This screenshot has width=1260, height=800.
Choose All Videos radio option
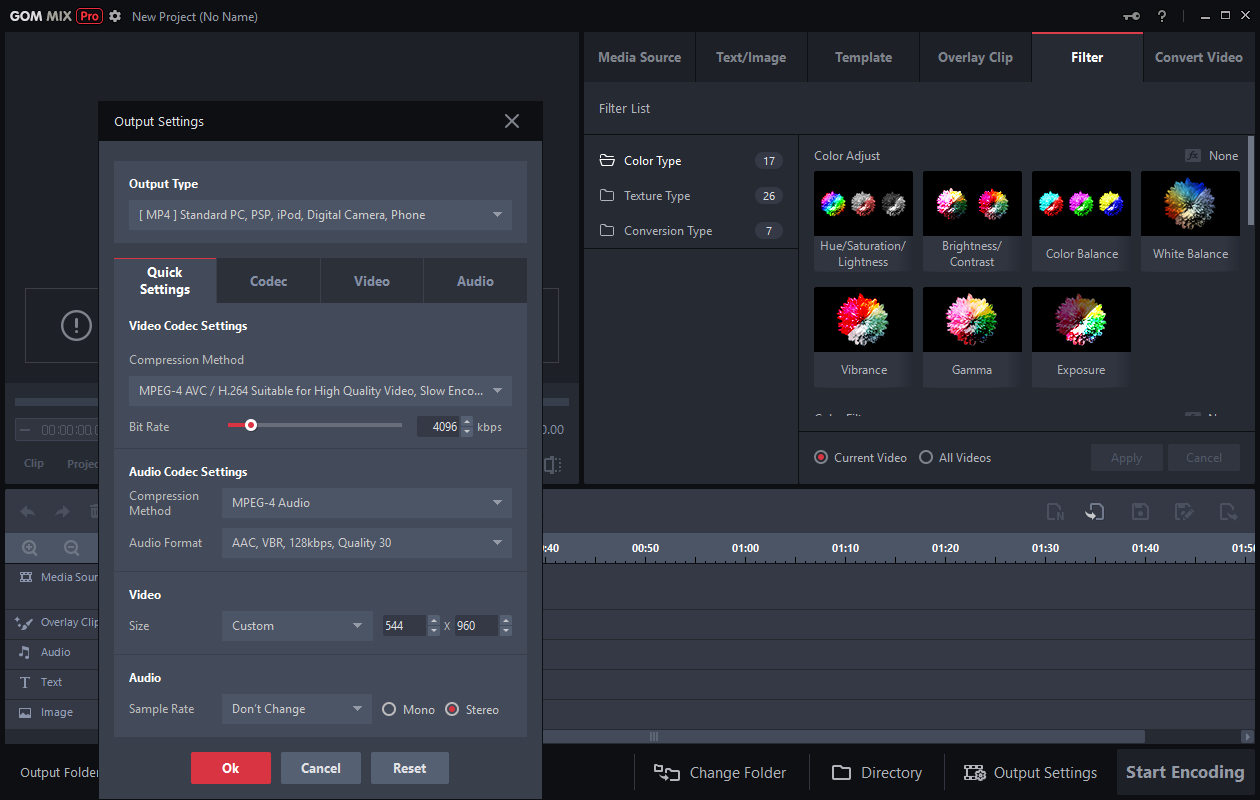[x=926, y=457]
